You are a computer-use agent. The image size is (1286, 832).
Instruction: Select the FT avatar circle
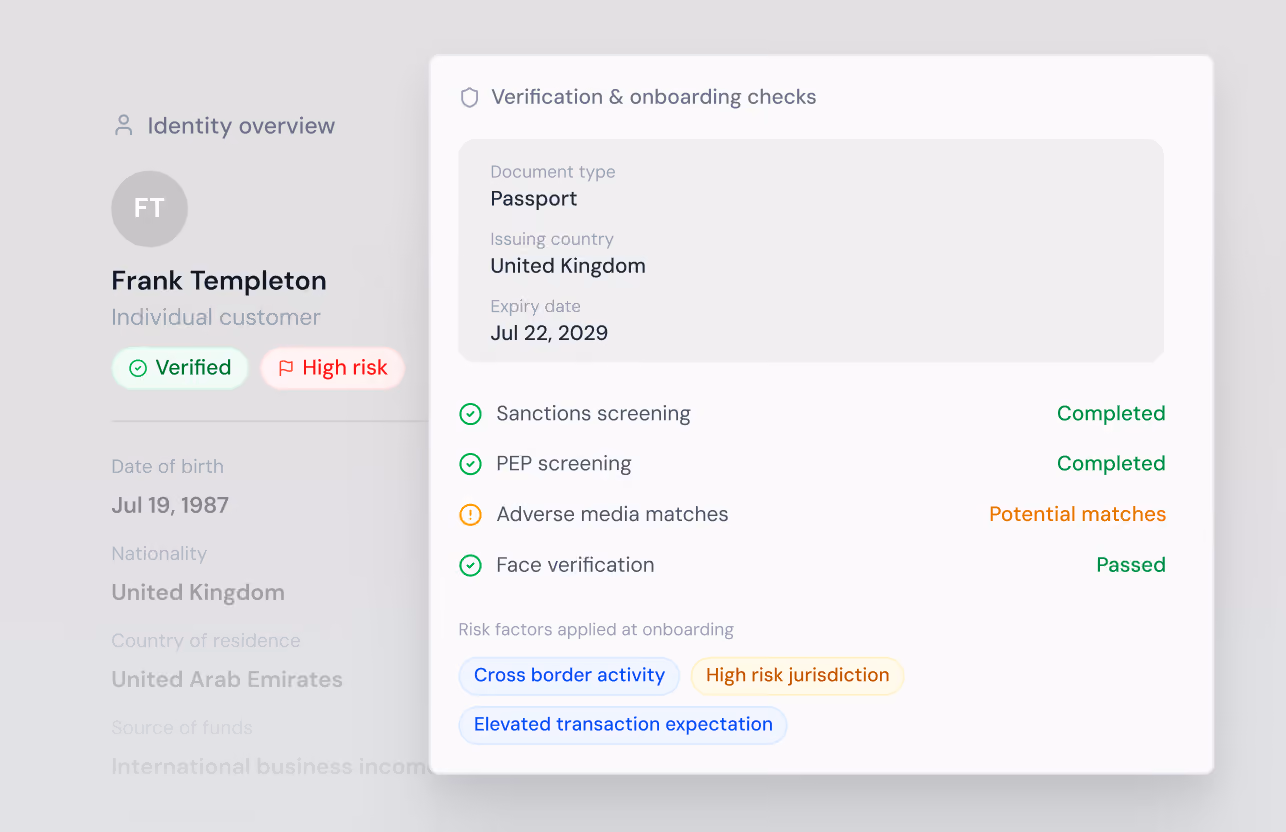150,209
